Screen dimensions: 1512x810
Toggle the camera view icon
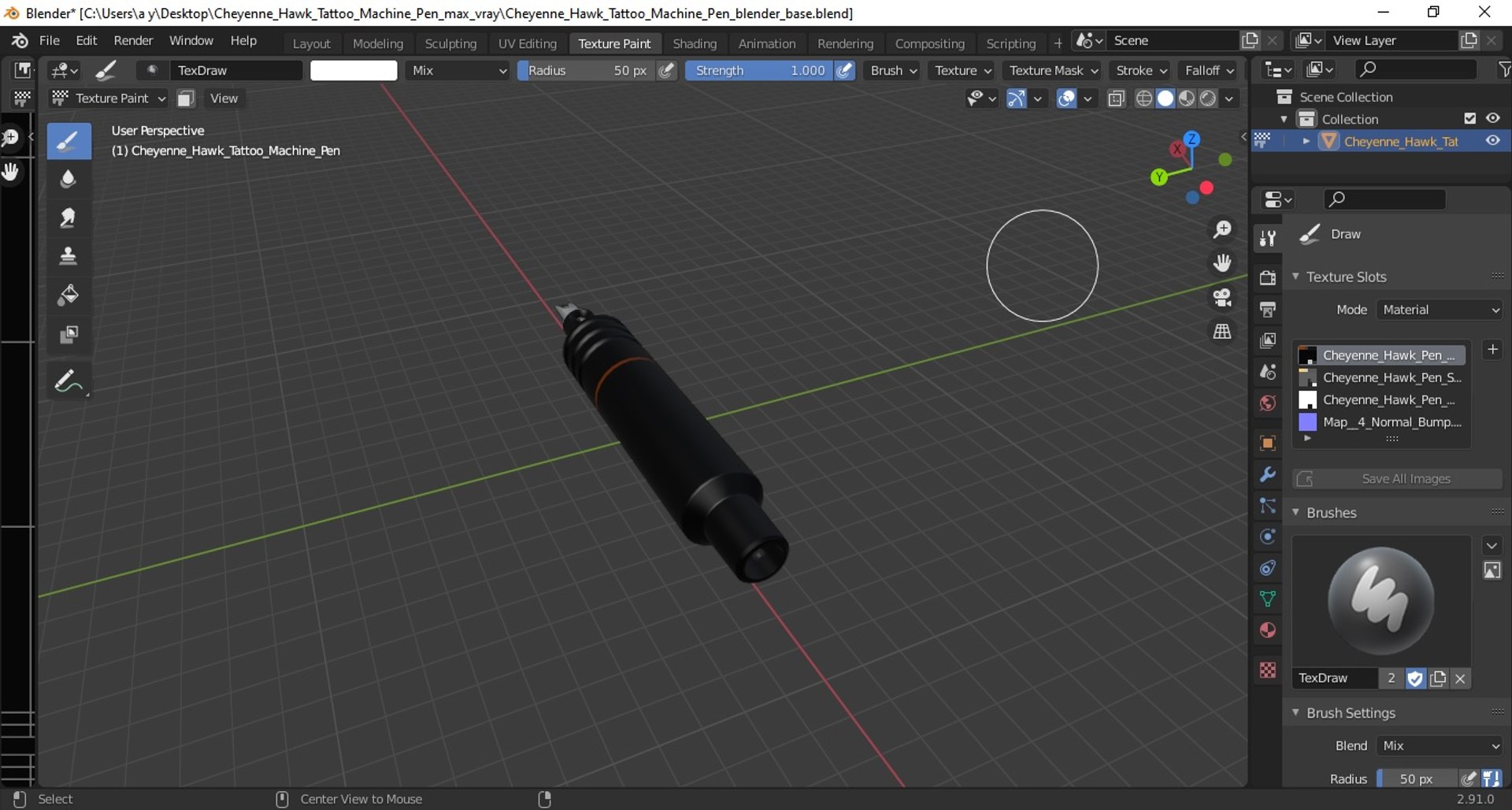tap(1222, 297)
